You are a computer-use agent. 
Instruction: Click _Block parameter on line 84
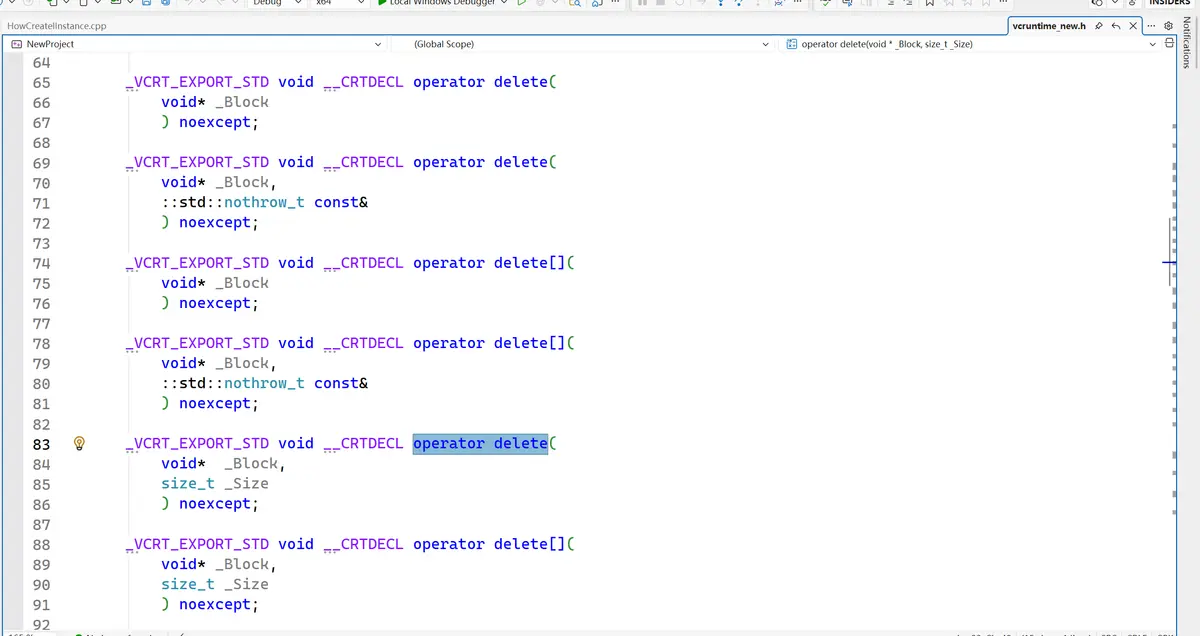(x=251, y=463)
